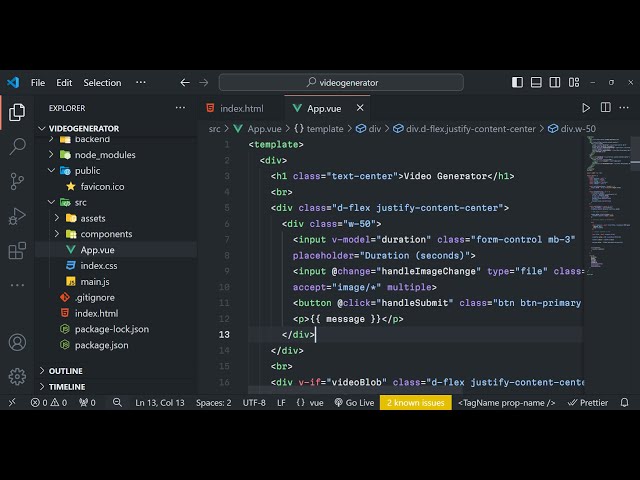Click the Accounts icon in activity bar
Viewport: 640px width, 480px height.
point(17,342)
